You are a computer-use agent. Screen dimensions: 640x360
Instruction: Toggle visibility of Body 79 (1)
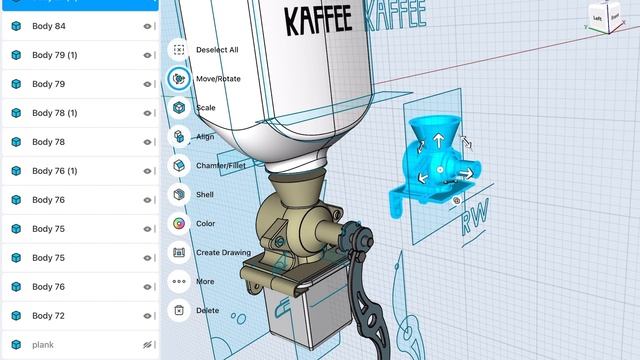click(x=147, y=55)
